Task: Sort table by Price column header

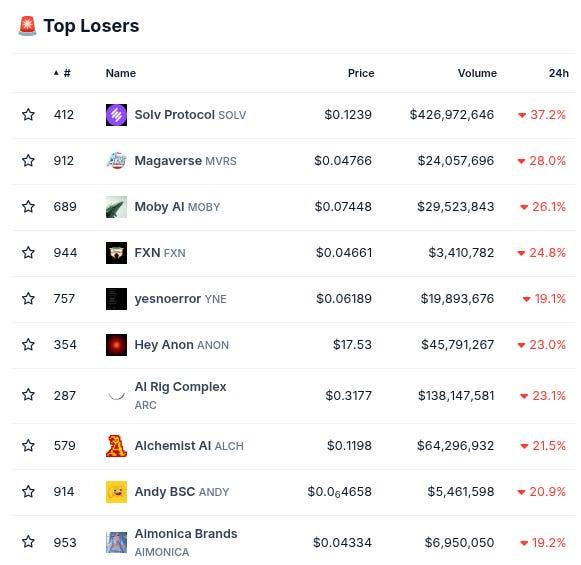Action: pos(361,73)
